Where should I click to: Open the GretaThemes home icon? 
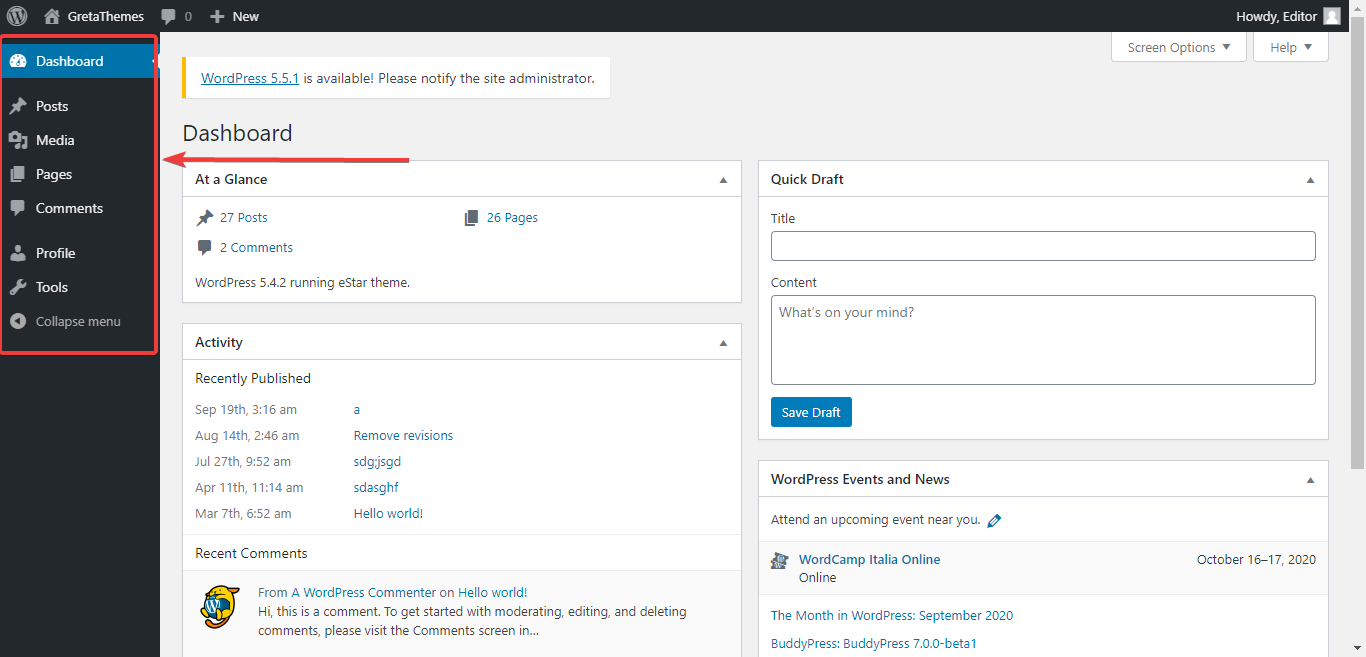click(x=52, y=16)
